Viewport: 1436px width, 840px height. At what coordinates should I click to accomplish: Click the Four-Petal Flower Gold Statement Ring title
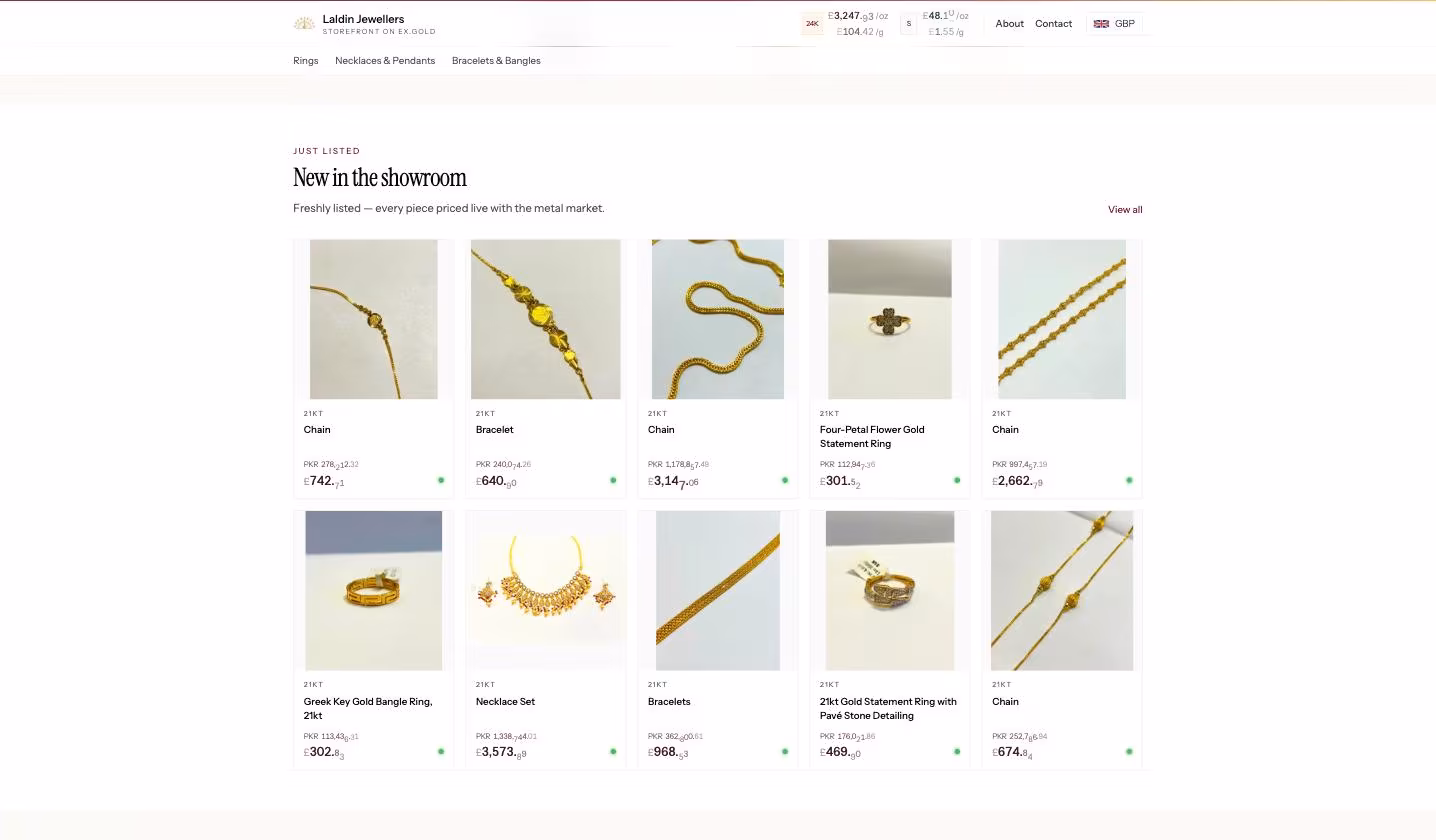point(872,436)
